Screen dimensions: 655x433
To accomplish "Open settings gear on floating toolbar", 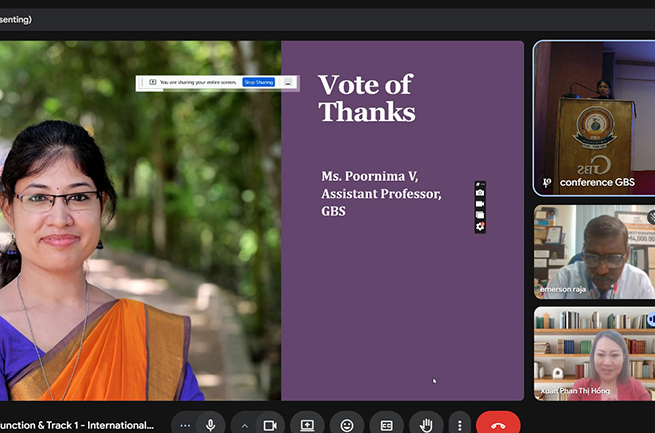I will (x=480, y=227).
